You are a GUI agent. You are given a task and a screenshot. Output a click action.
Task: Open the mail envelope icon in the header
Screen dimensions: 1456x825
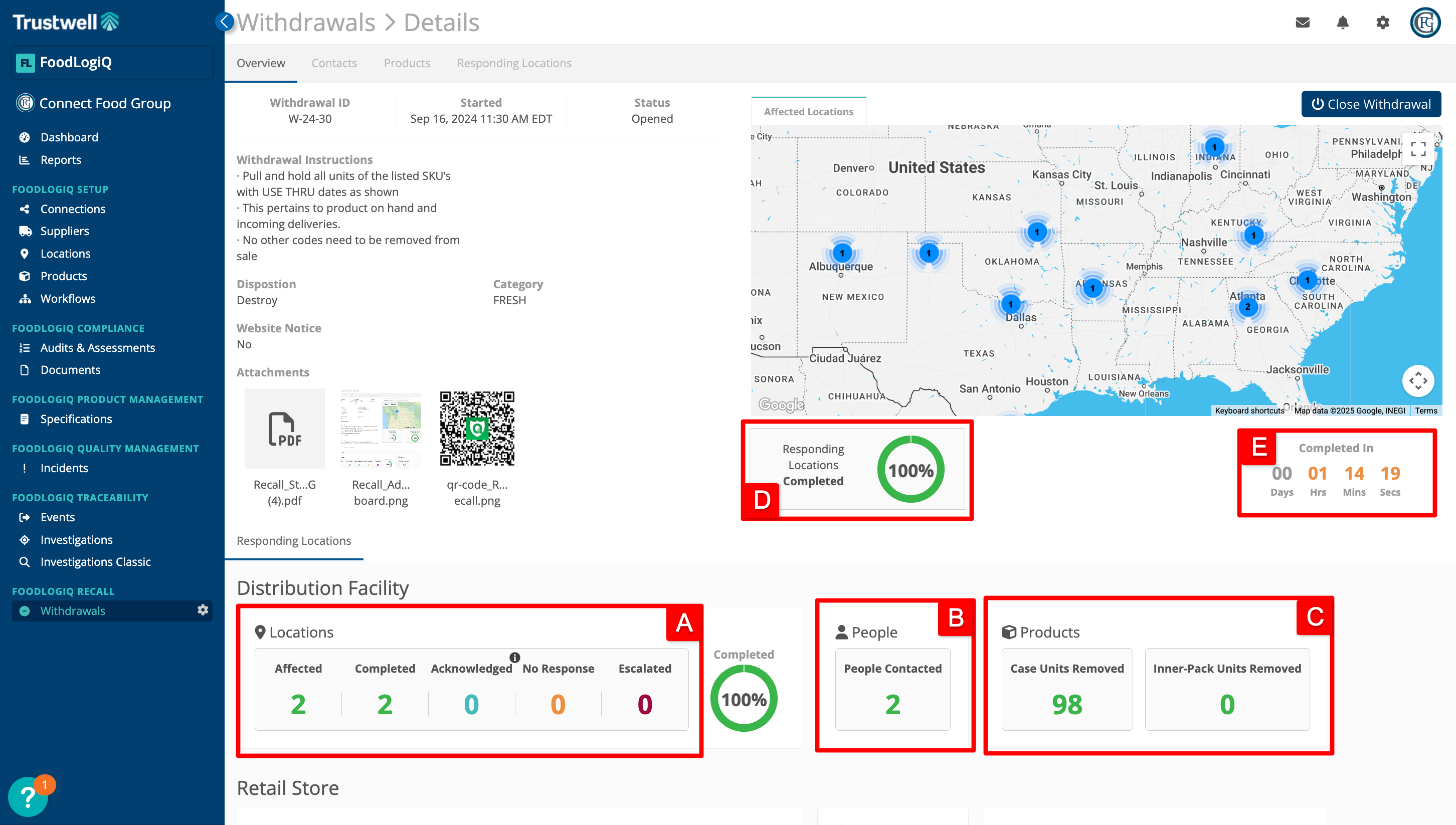[x=1303, y=23]
